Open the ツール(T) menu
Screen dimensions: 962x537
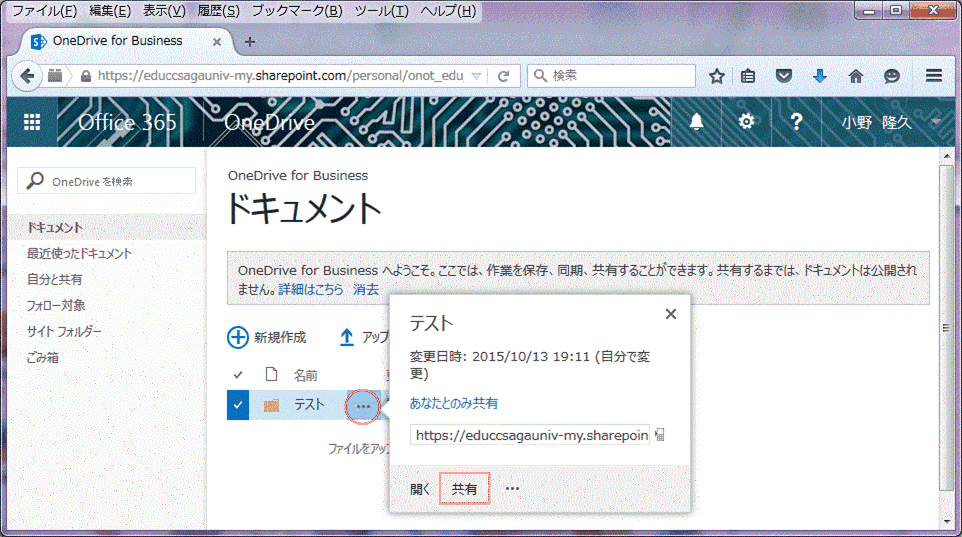(x=382, y=11)
